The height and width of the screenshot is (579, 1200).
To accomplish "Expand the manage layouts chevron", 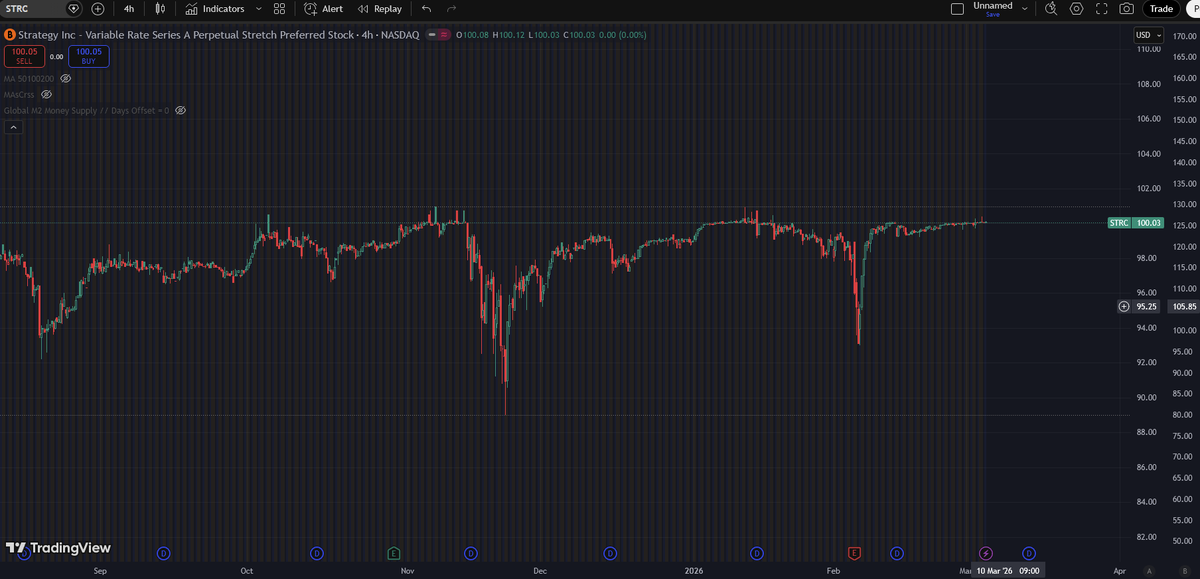I will click(x=1023, y=9).
